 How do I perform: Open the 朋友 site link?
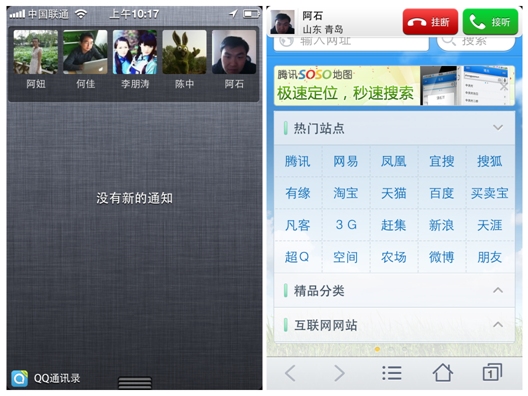(x=490, y=257)
